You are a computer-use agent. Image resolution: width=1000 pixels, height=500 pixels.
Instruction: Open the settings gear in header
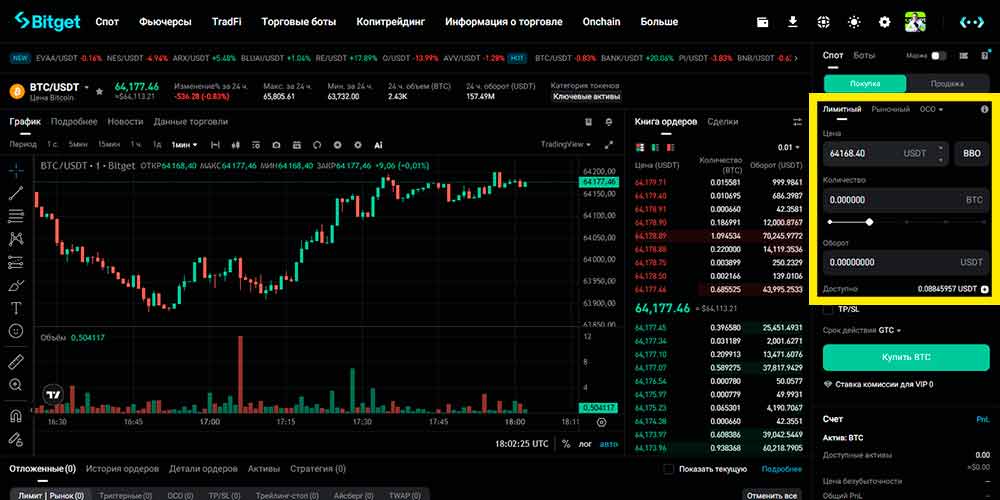(885, 22)
